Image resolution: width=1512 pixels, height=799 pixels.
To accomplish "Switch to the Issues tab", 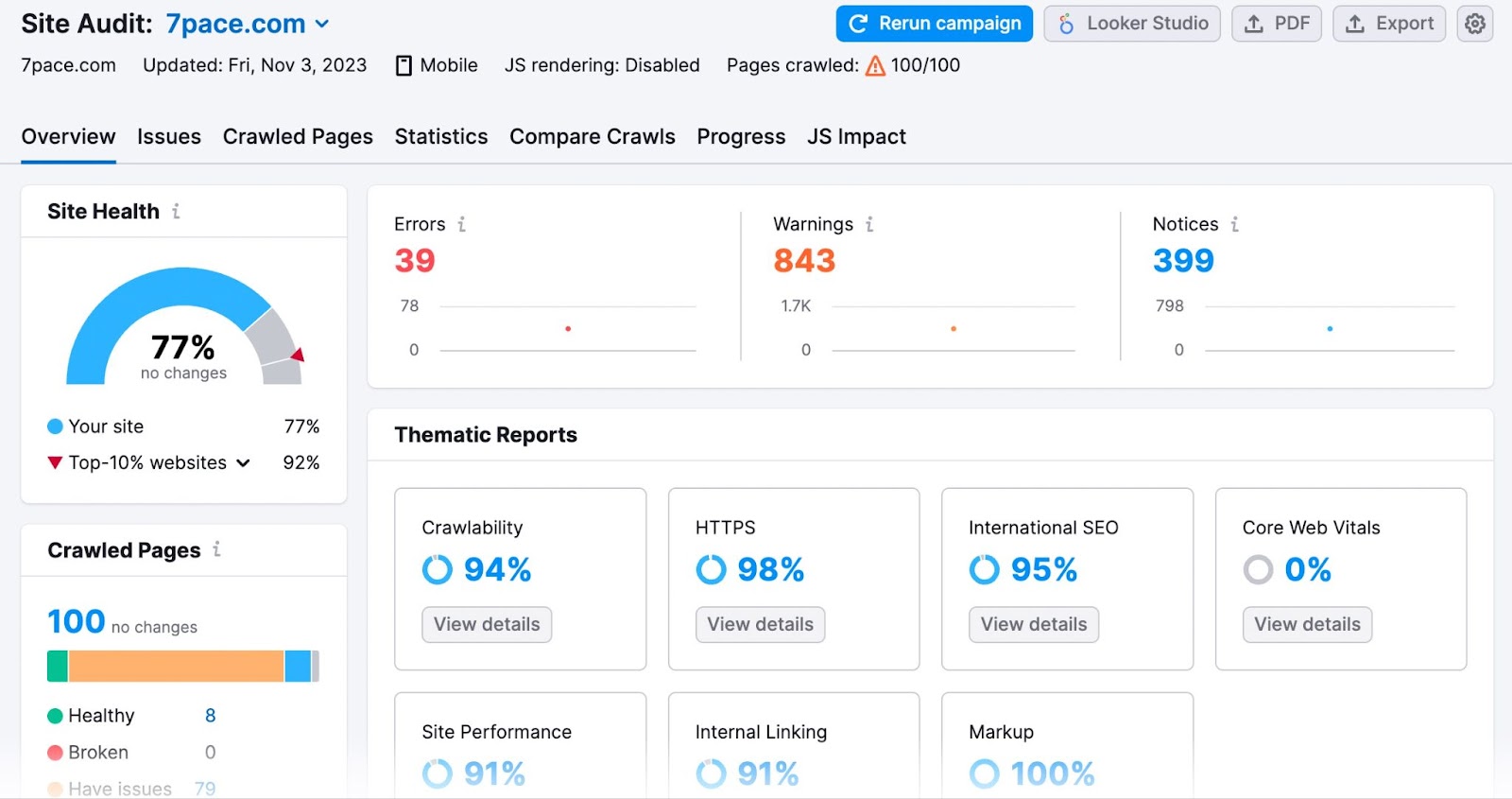I will click(168, 136).
